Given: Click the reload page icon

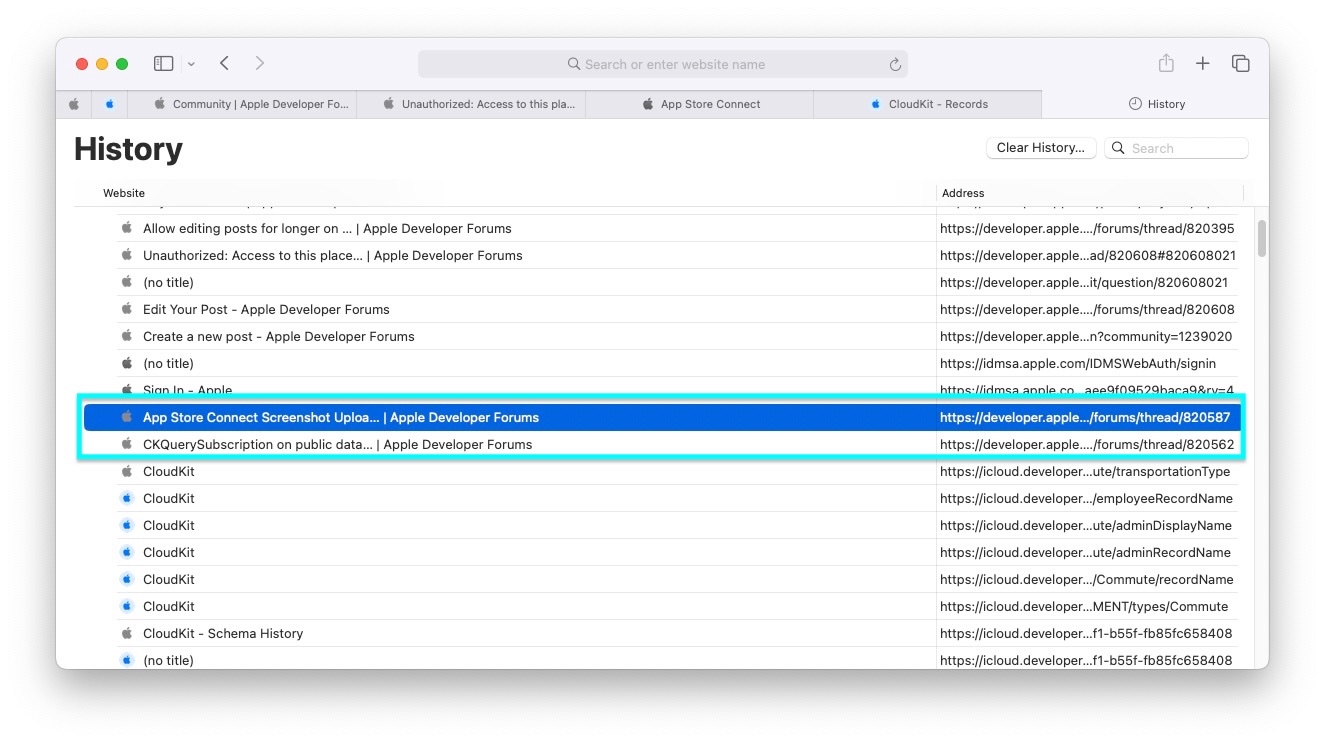Looking at the screenshot, I should point(895,64).
